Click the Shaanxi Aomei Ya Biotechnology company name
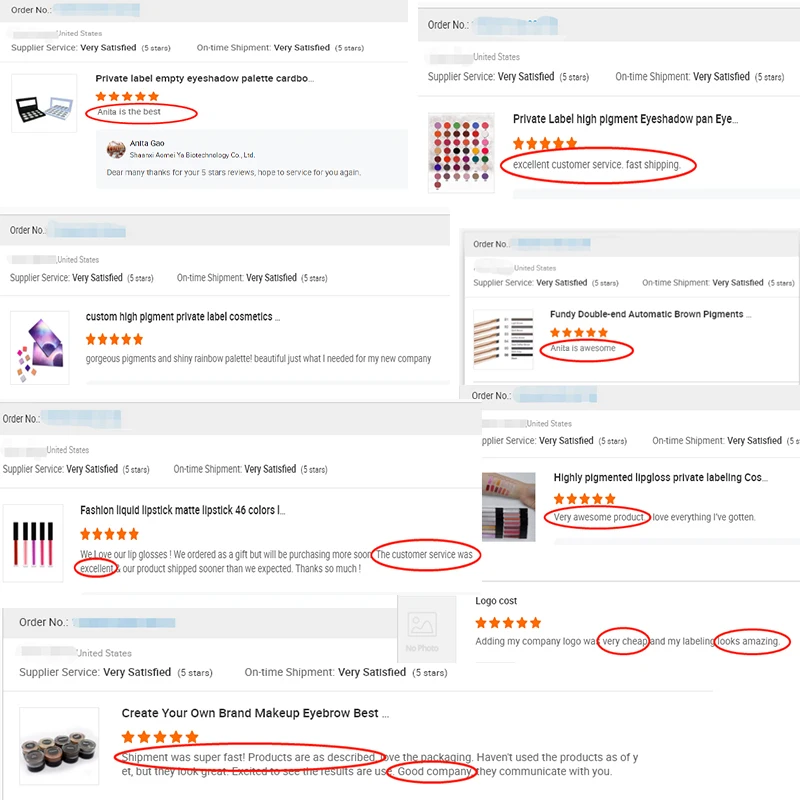 point(192,155)
